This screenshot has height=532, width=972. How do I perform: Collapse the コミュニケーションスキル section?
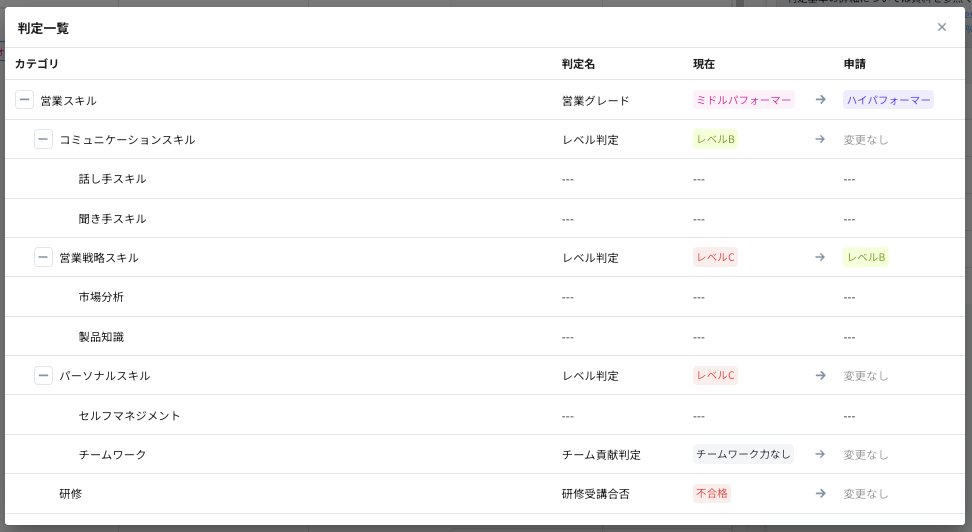coord(43,139)
